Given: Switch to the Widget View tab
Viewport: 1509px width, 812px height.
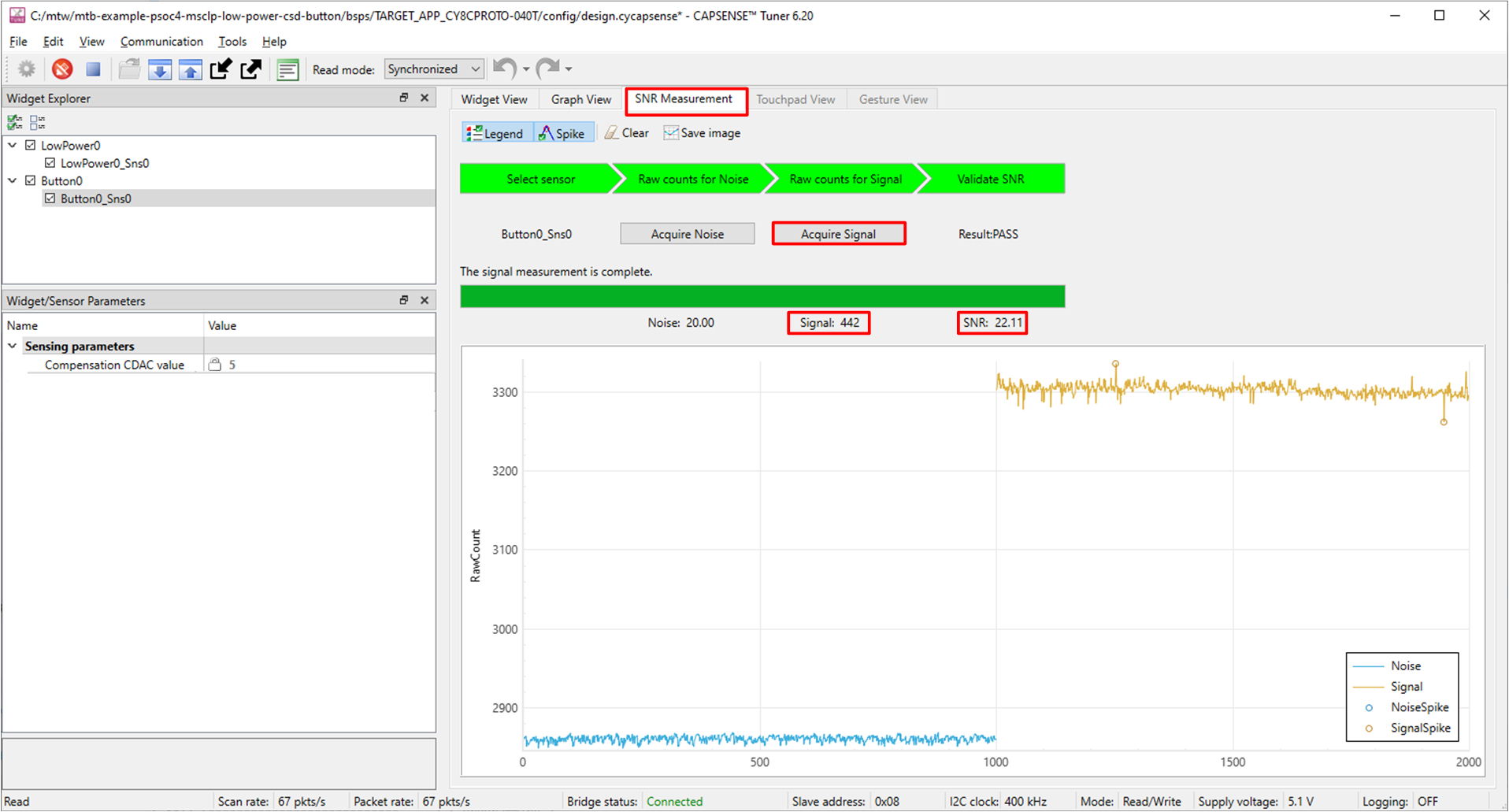Looking at the screenshot, I should (x=495, y=99).
